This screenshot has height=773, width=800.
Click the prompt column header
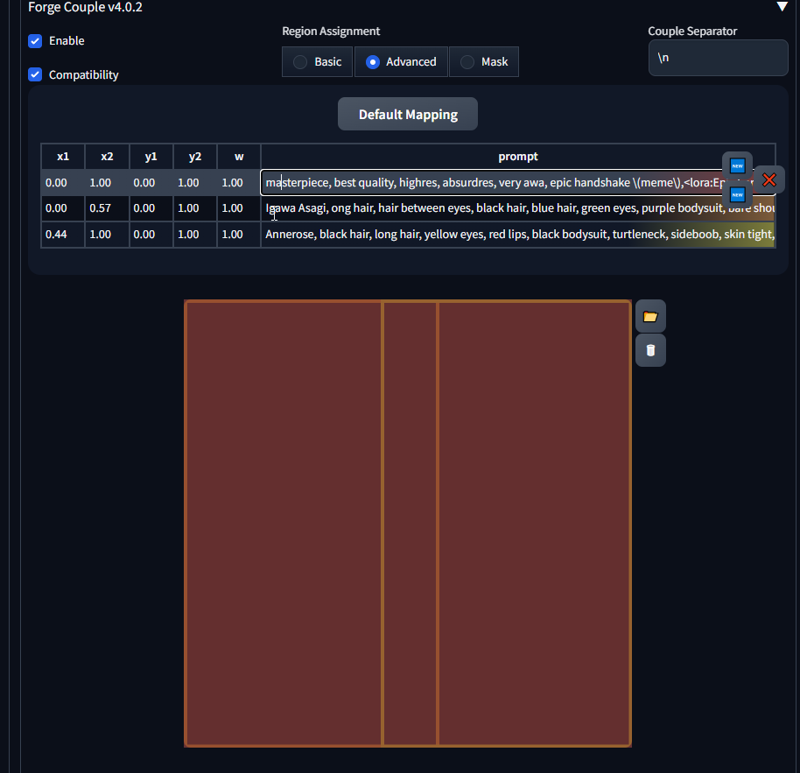(517, 157)
